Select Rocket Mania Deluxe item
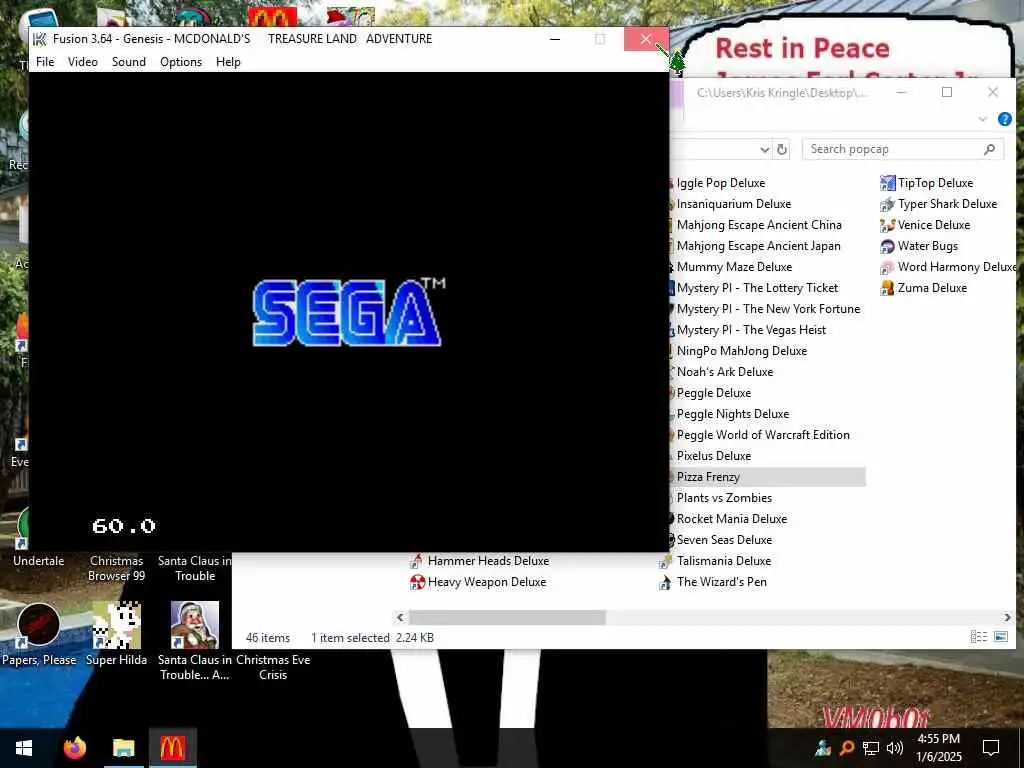 click(x=731, y=519)
